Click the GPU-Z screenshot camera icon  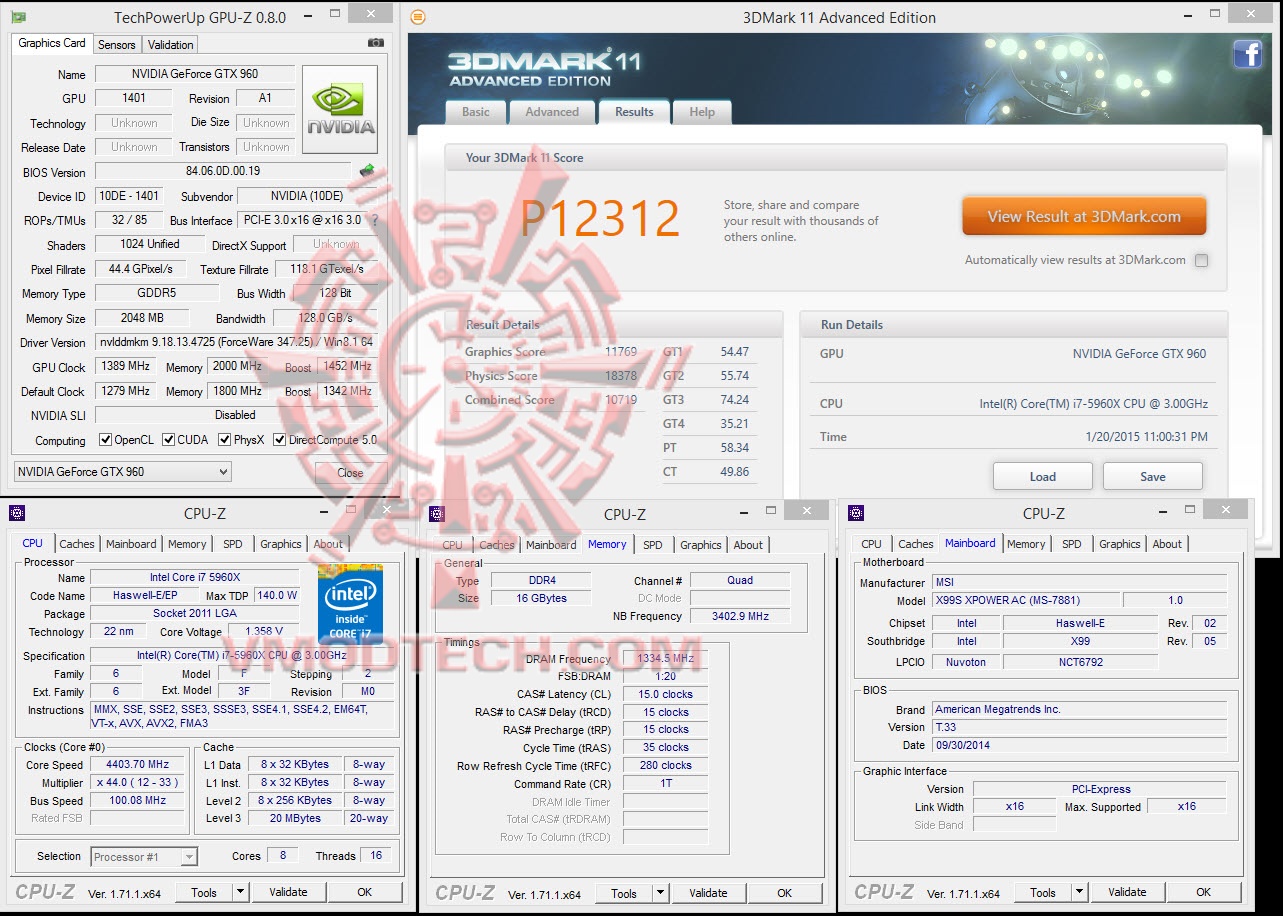(376, 43)
